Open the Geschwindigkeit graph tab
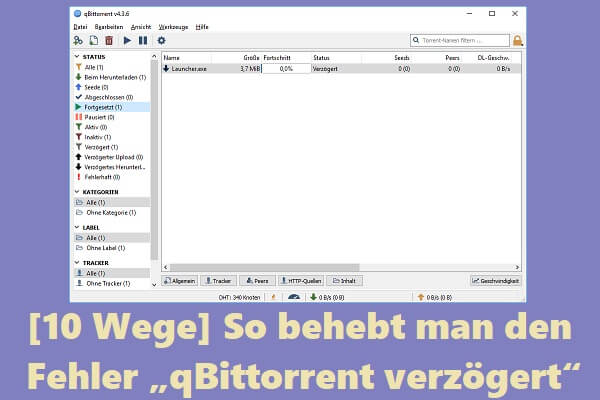This screenshot has width=600, height=400. pos(495,281)
